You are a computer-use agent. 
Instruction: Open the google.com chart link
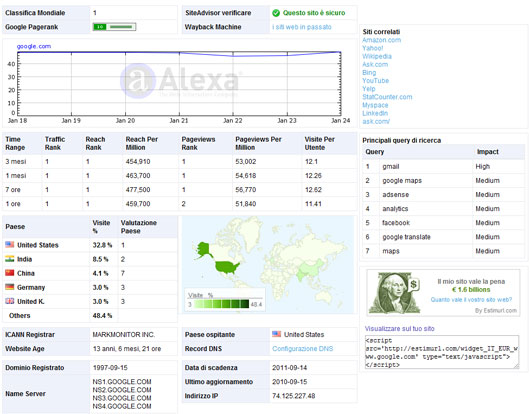coord(34,46)
